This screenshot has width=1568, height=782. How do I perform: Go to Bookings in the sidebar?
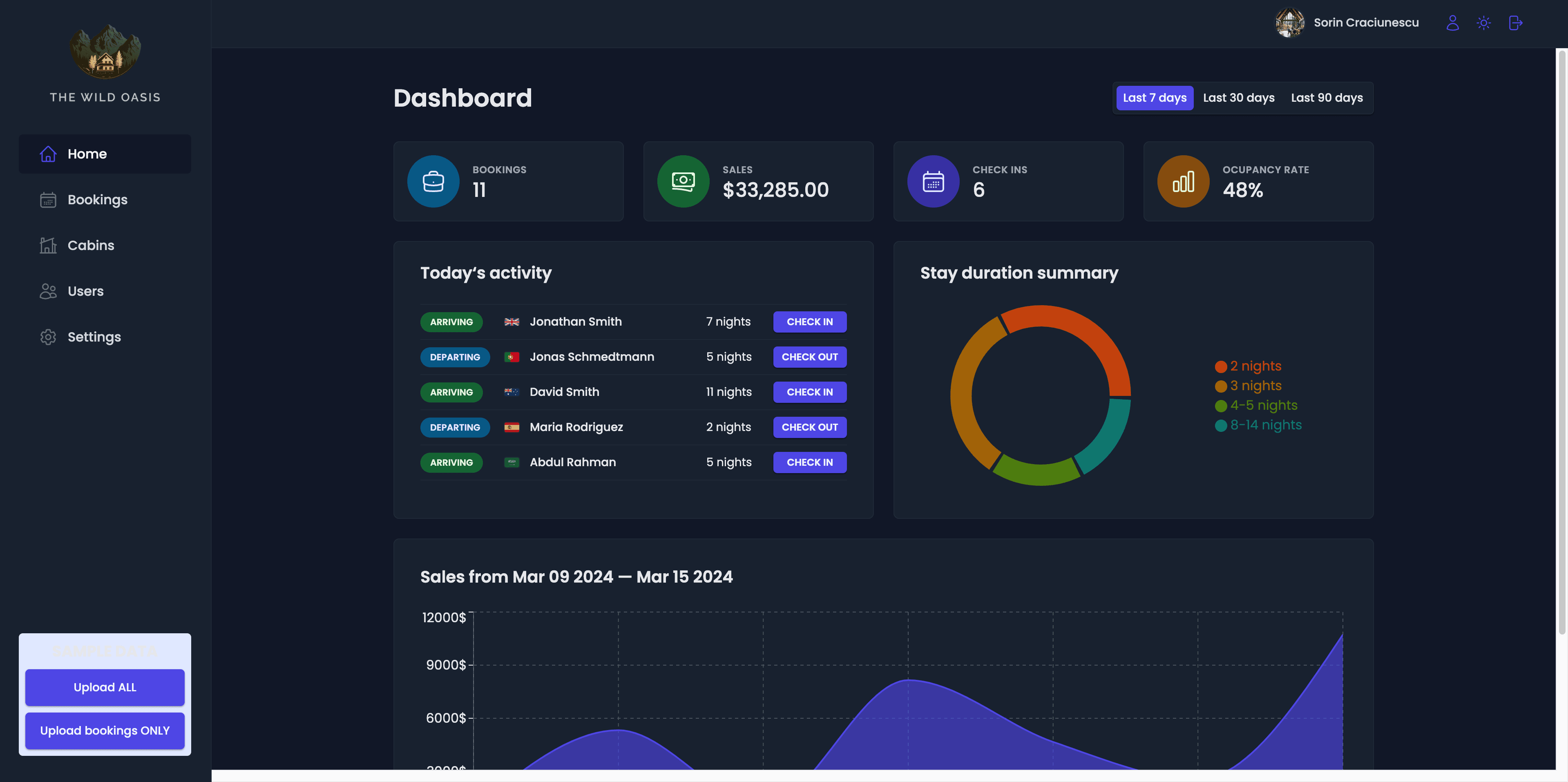[x=105, y=200]
